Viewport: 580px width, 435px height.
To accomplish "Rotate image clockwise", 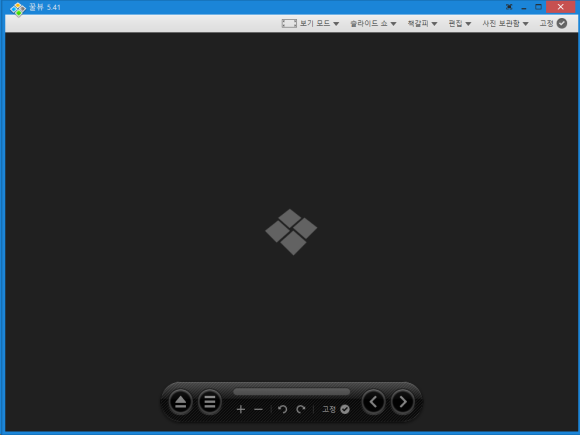I will click(301, 409).
